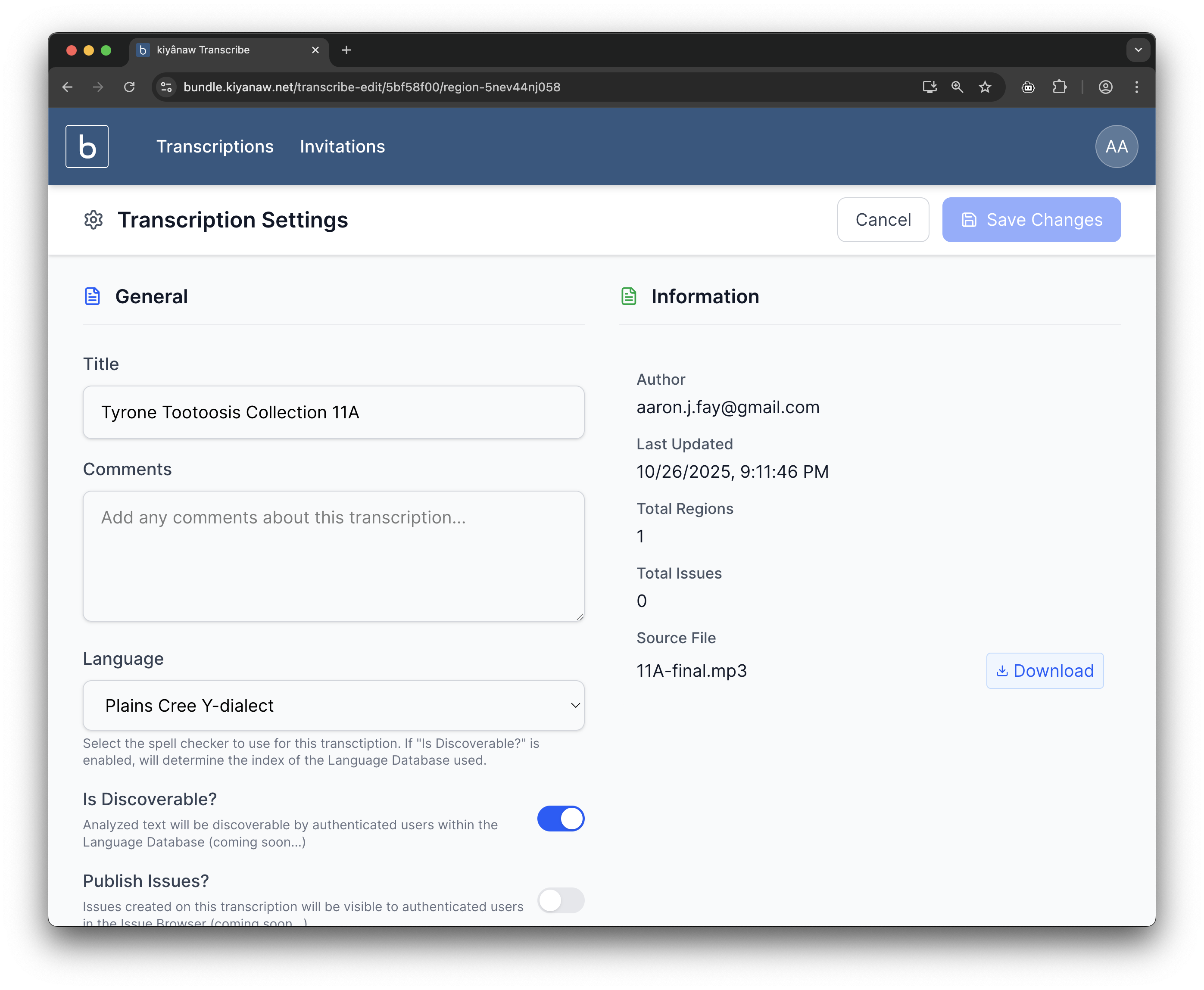Viewport: 1204px width, 990px height.
Task: Bookmark the page with the star icon
Action: (985, 87)
